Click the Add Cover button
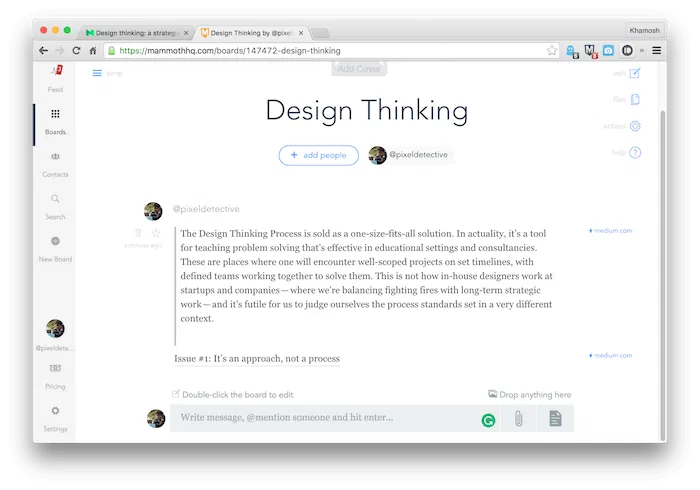The image size is (700, 490). pyautogui.click(x=359, y=69)
